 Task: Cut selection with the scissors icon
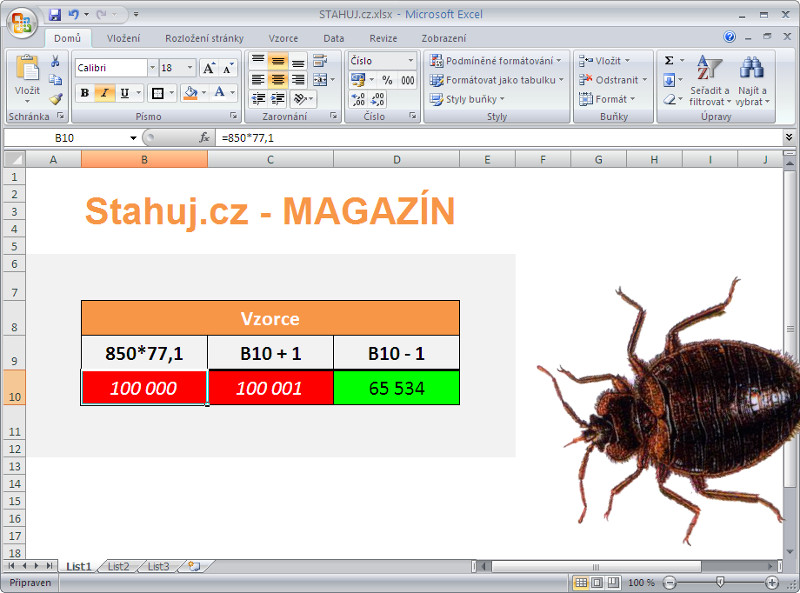[x=55, y=61]
